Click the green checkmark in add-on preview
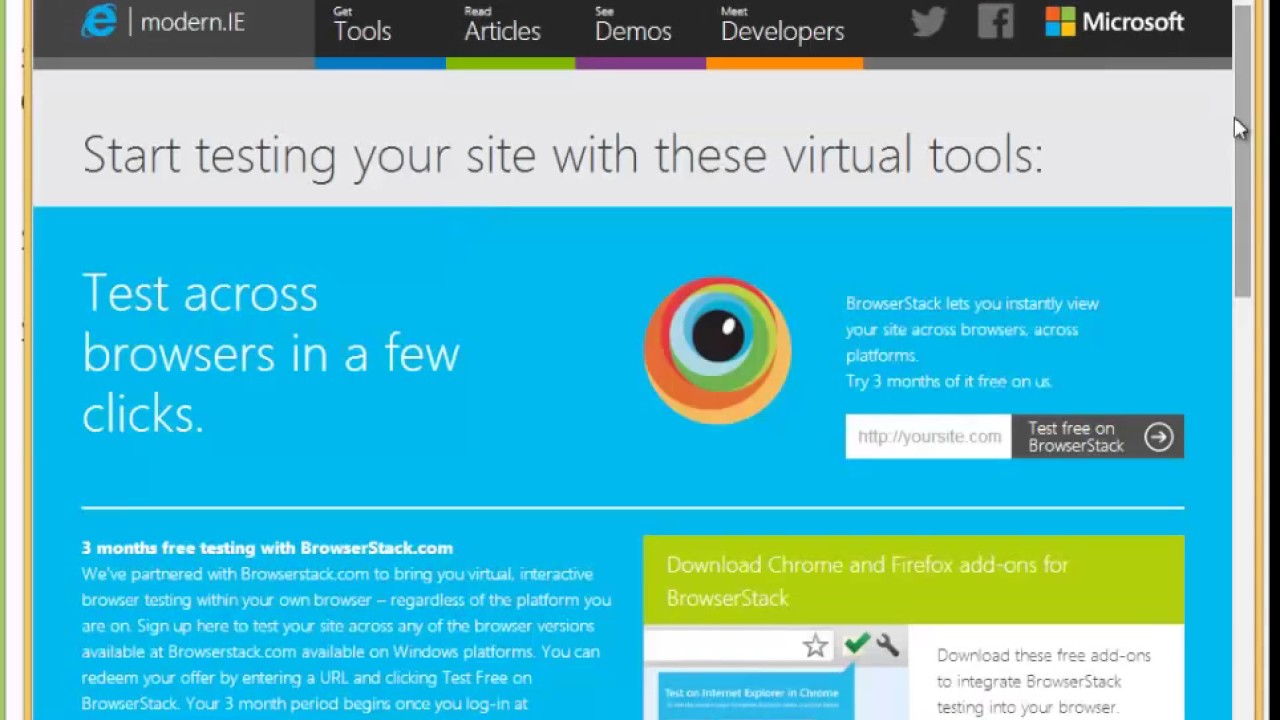This screenshot has height=720, width=1280. (856, 645)
